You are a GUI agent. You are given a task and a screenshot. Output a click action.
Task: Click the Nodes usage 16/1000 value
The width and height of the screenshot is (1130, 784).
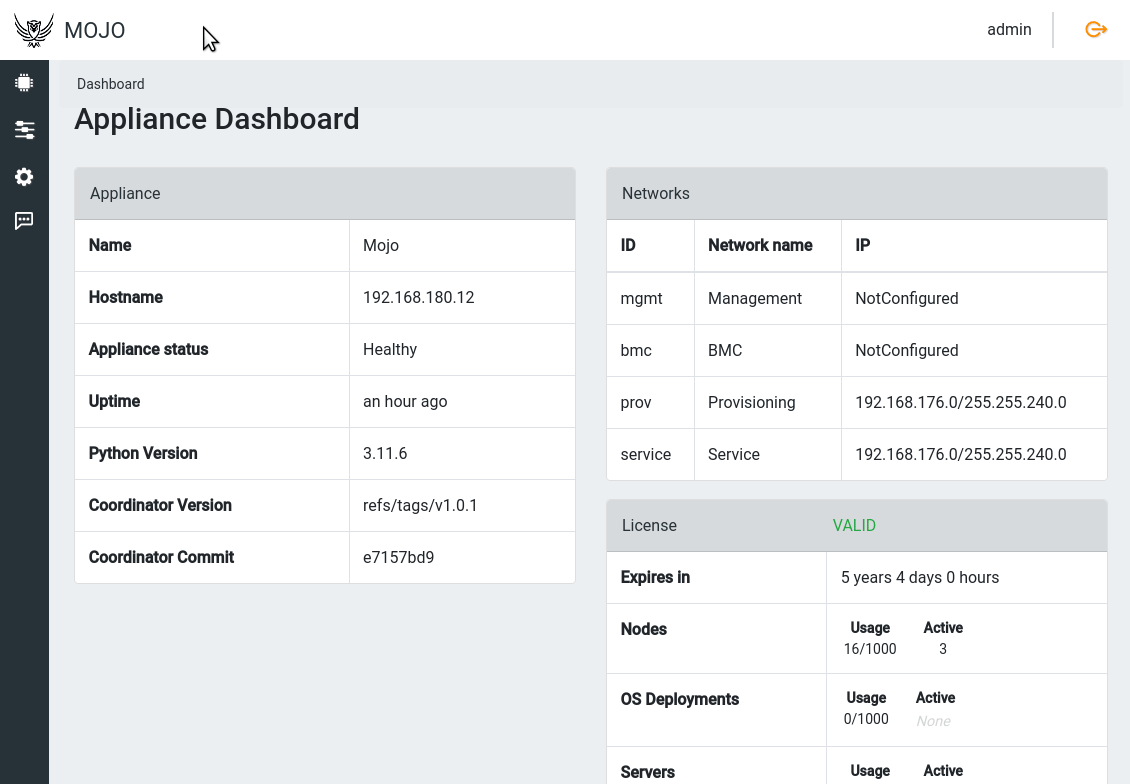pos(870,649)
